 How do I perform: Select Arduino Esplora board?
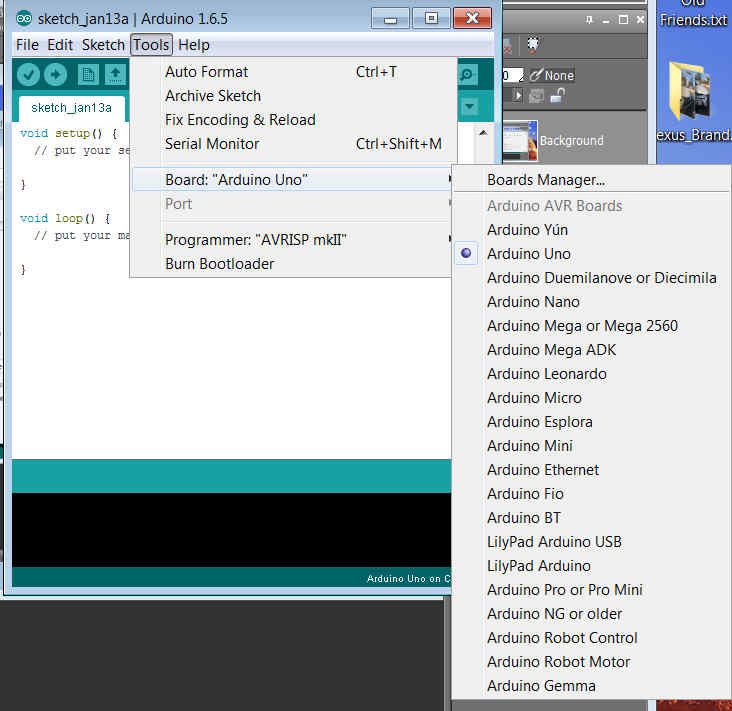[591, 422]
